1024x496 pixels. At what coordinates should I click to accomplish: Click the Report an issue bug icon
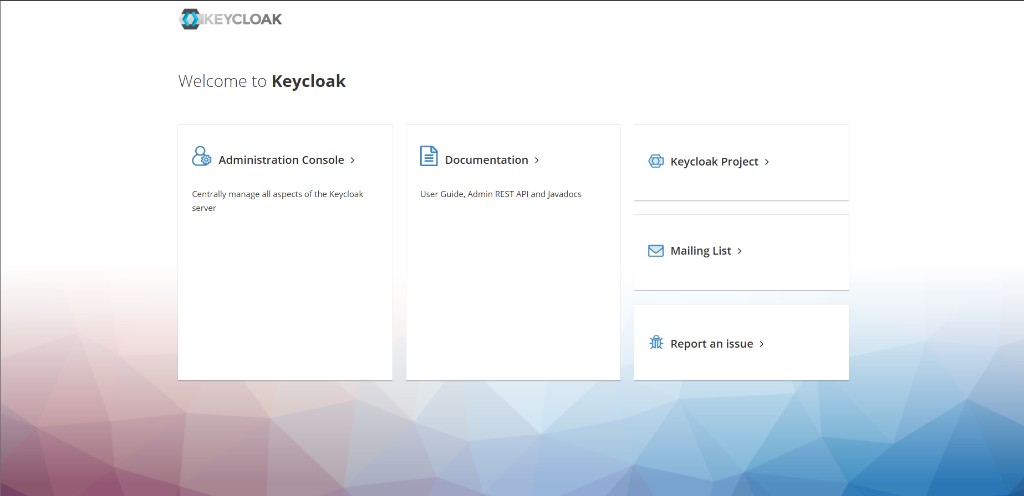point(656,342)
